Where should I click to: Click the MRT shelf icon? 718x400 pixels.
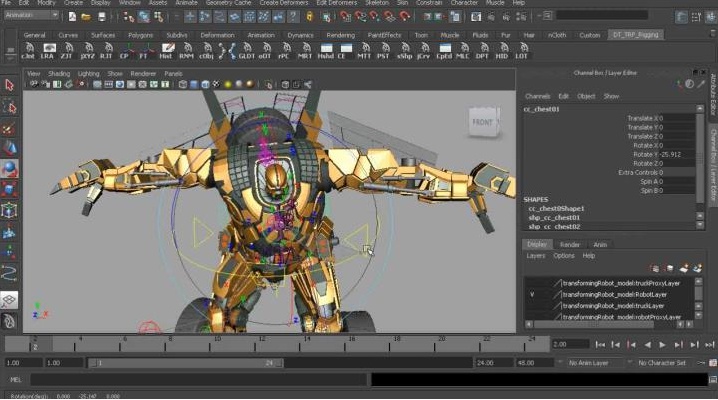[305, 51]
